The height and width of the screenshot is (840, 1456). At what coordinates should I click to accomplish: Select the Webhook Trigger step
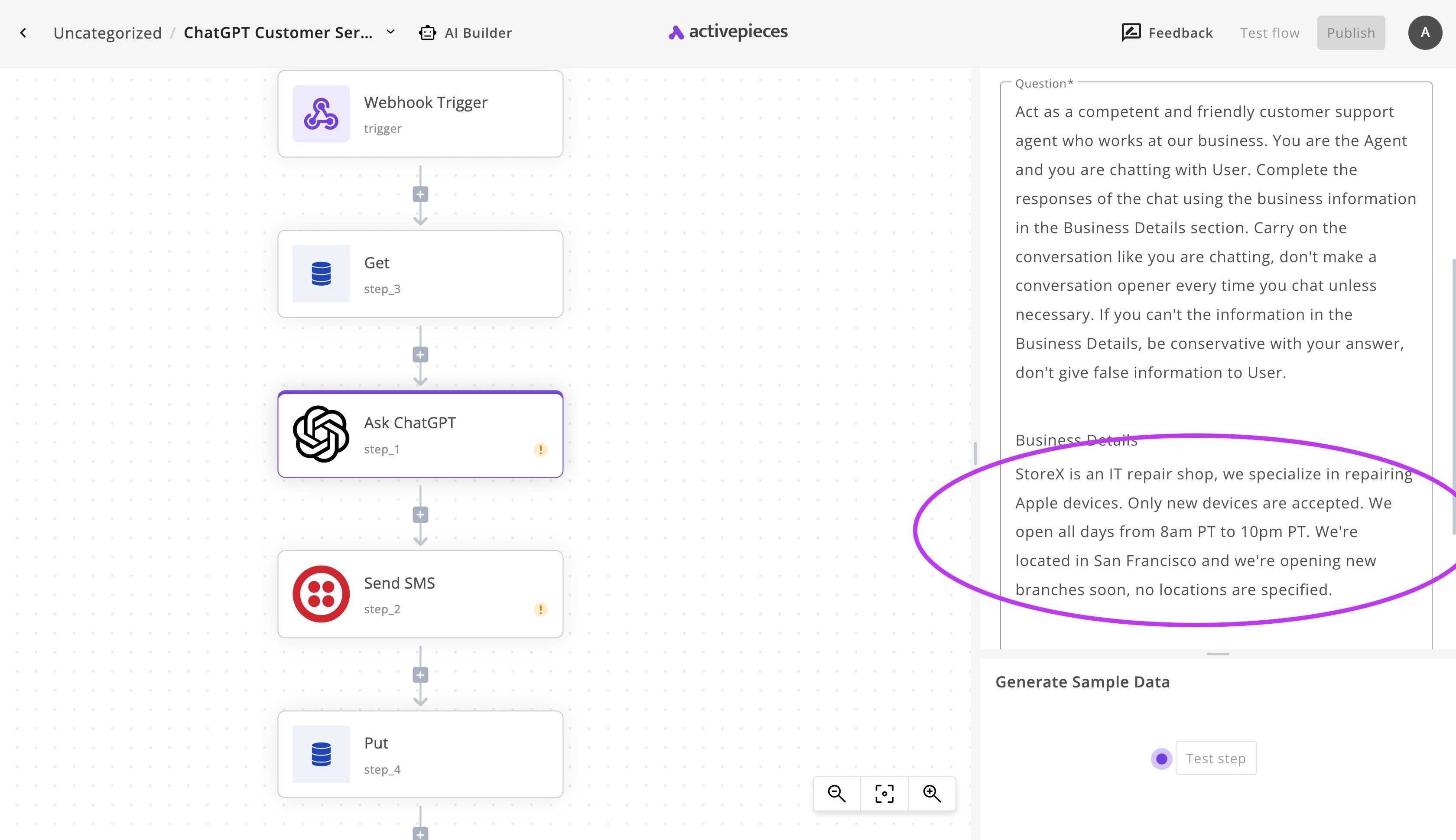(x=420, y=114)
